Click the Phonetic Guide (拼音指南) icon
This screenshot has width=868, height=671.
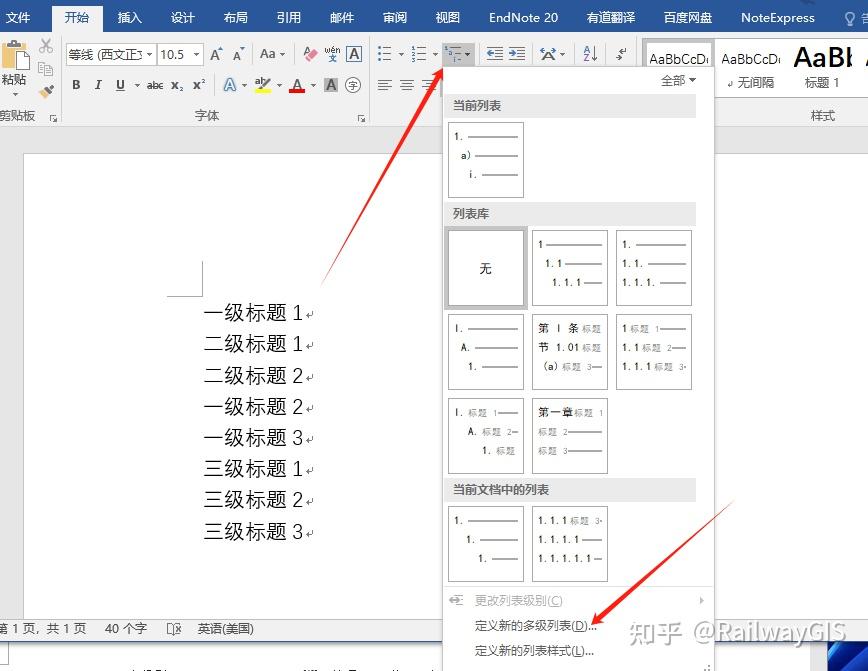tap(334, 55)
